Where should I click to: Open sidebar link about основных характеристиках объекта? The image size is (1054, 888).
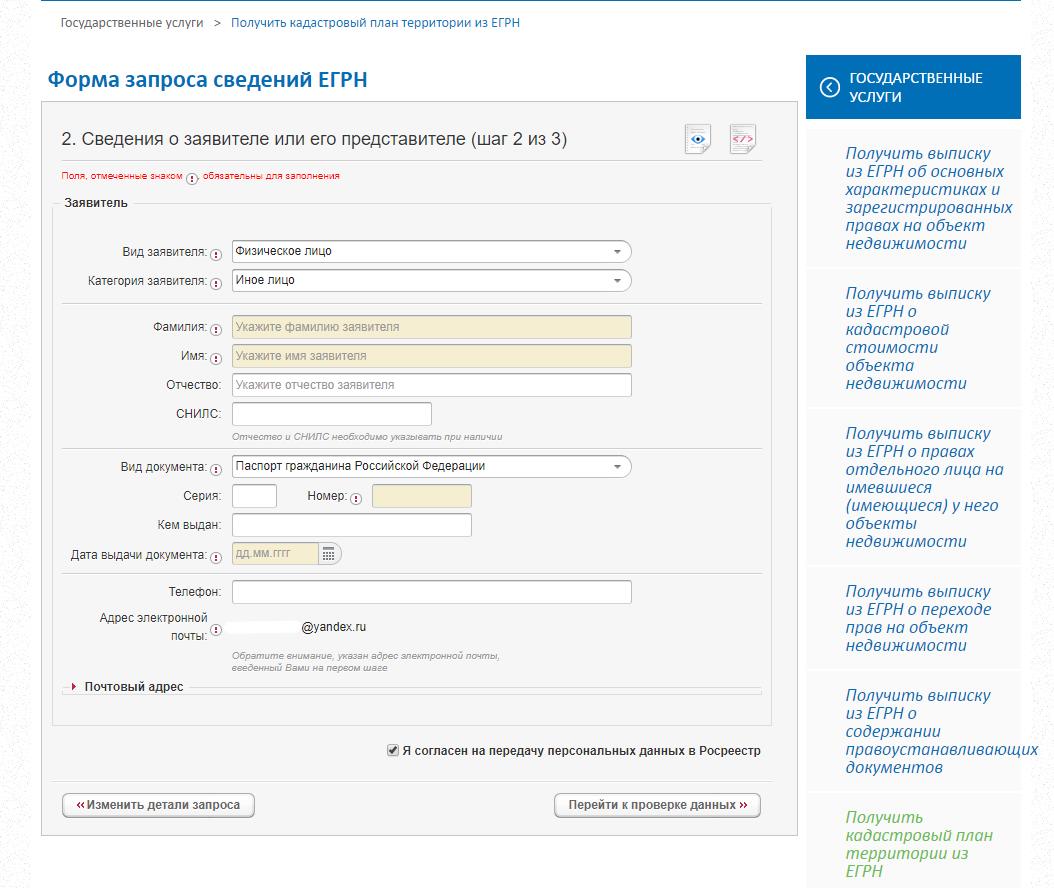[928, 198]
